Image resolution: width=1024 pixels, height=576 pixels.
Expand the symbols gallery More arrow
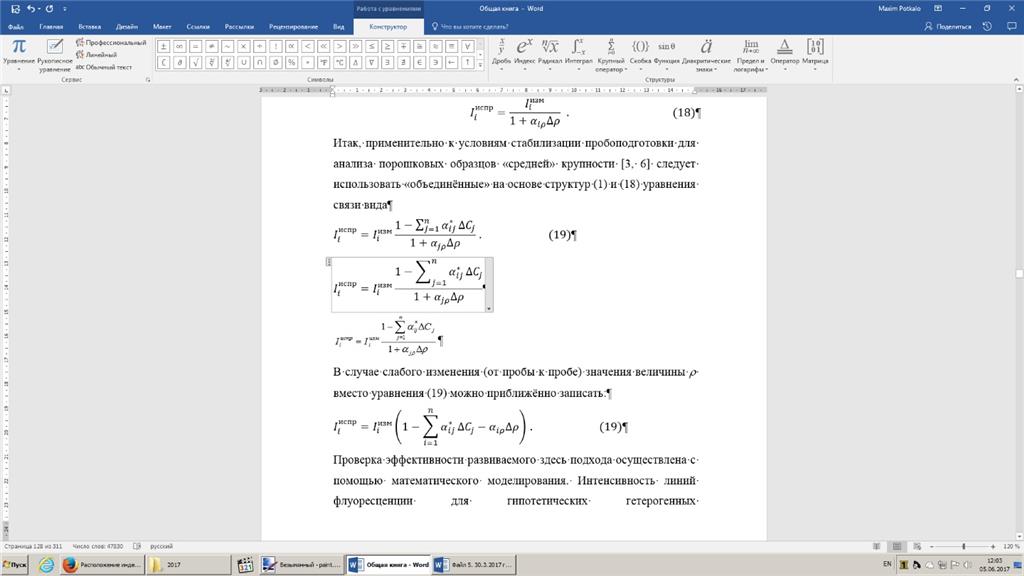(481, 65)
